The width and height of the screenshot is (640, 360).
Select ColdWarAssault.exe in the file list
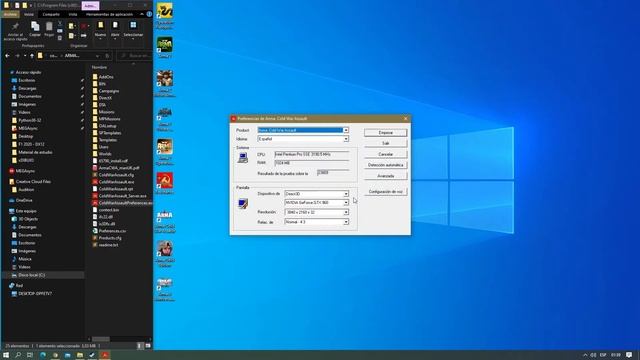pyautogui.click(x=116, y=182)
